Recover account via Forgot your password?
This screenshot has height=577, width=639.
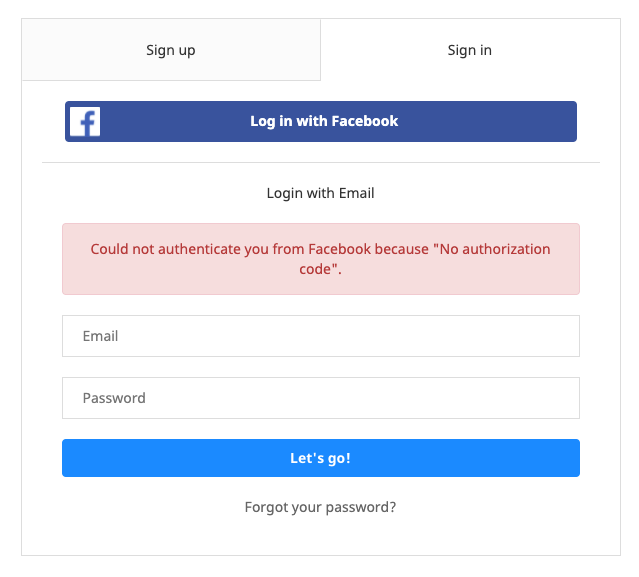click(x=320, y=507)
